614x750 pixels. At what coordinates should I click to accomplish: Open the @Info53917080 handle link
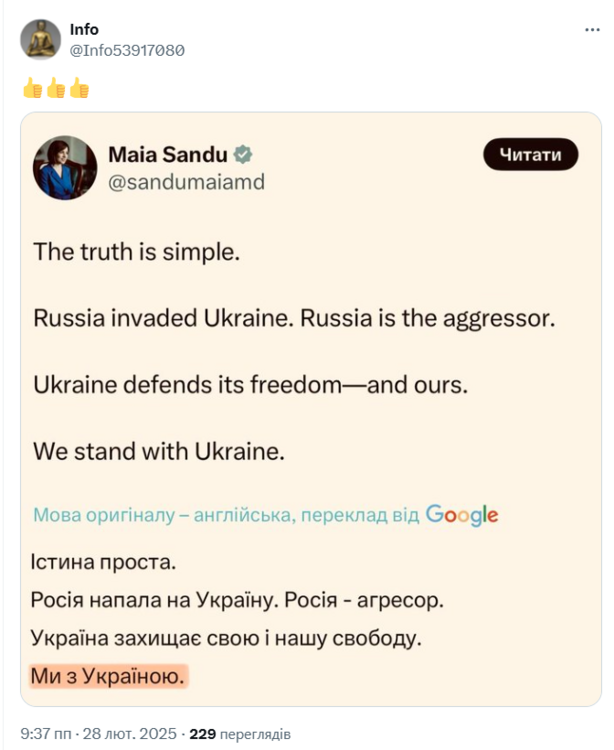point(127,49)
